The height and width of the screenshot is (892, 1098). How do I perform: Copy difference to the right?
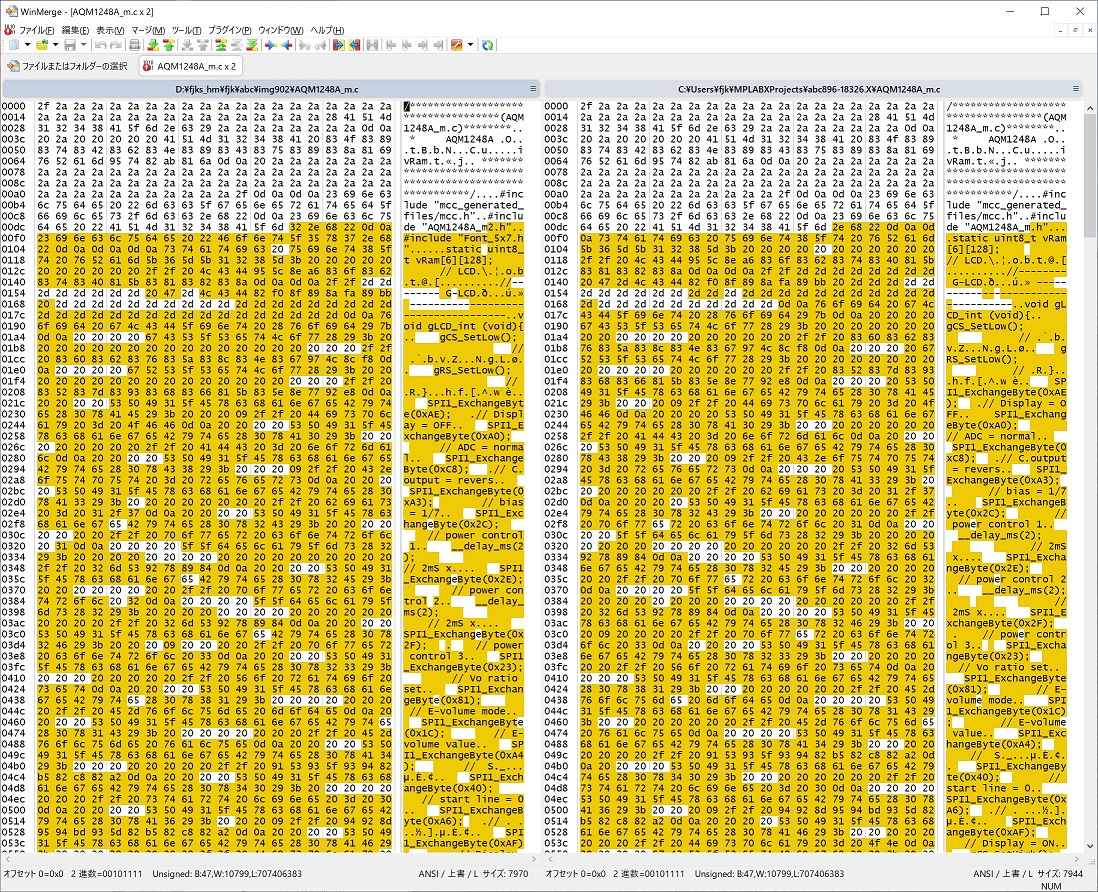click(270, 45)
